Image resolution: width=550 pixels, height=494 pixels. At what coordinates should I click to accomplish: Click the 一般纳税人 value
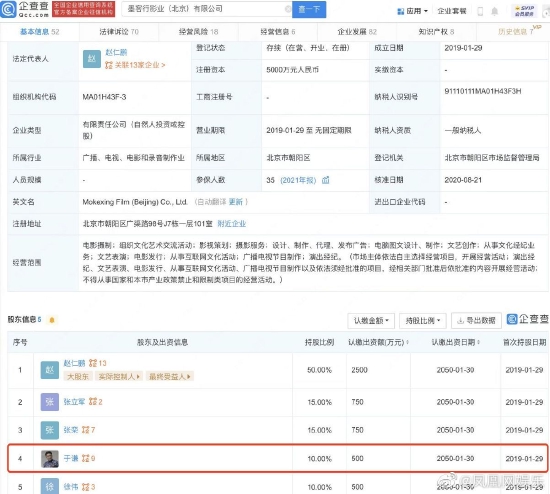pos(463,131)
